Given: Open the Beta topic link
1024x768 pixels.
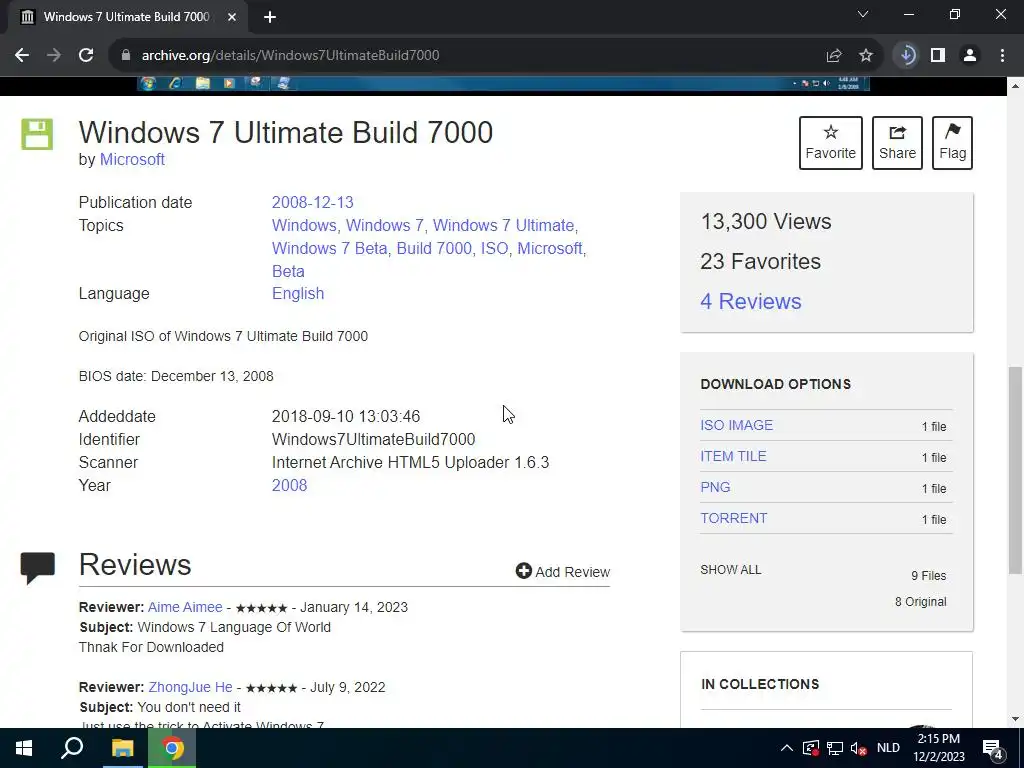Looking at the screenshot, I should click(288, 271).
